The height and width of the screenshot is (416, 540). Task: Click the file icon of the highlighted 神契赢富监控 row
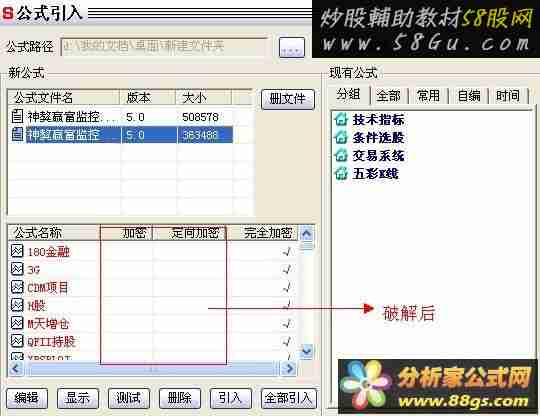pos(17,134)
